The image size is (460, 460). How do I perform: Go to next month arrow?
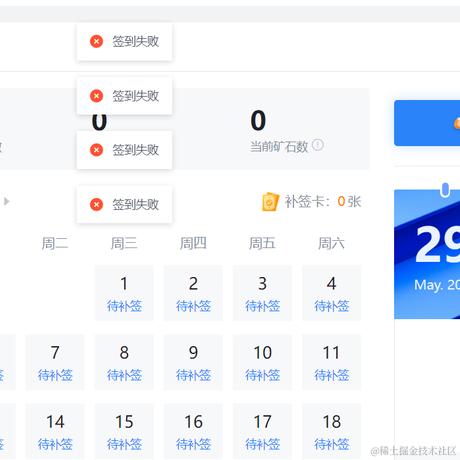[x=6, y=201]
